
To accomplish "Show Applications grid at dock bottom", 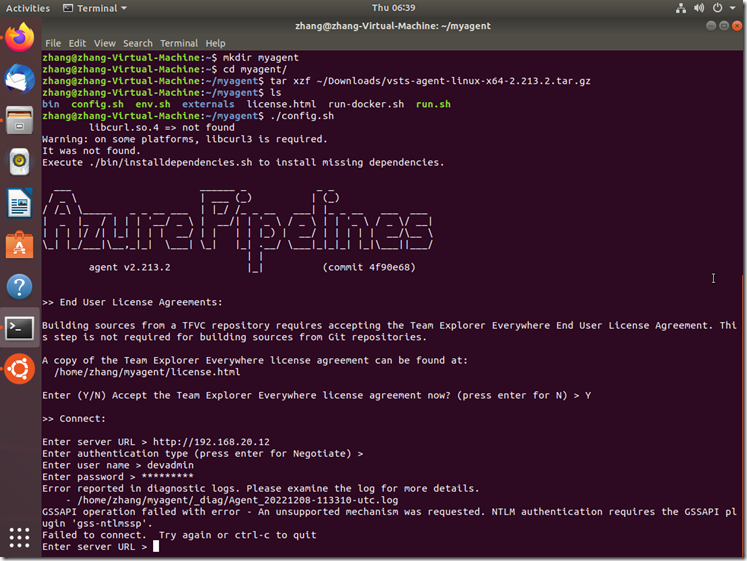I will [20, 538].
